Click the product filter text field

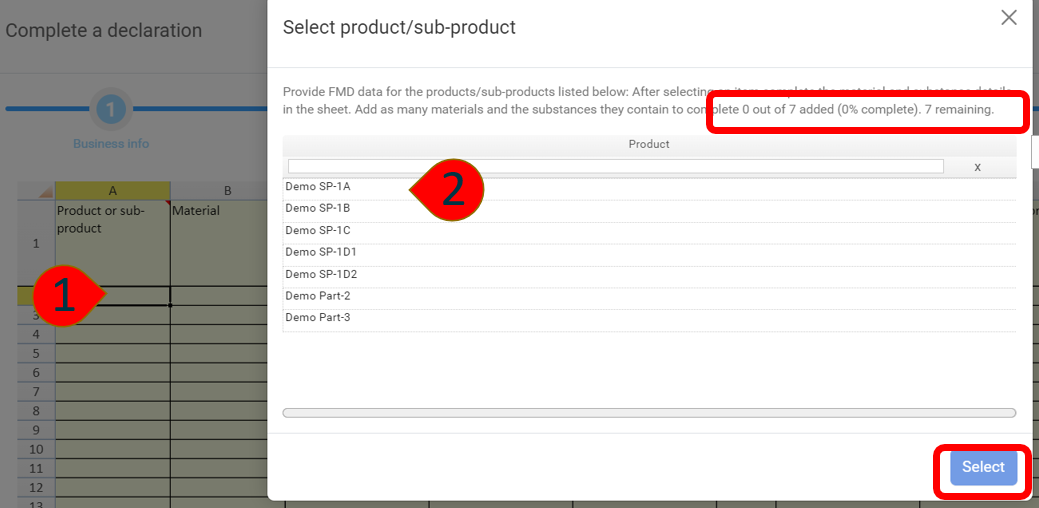click(x=615, y=166)
